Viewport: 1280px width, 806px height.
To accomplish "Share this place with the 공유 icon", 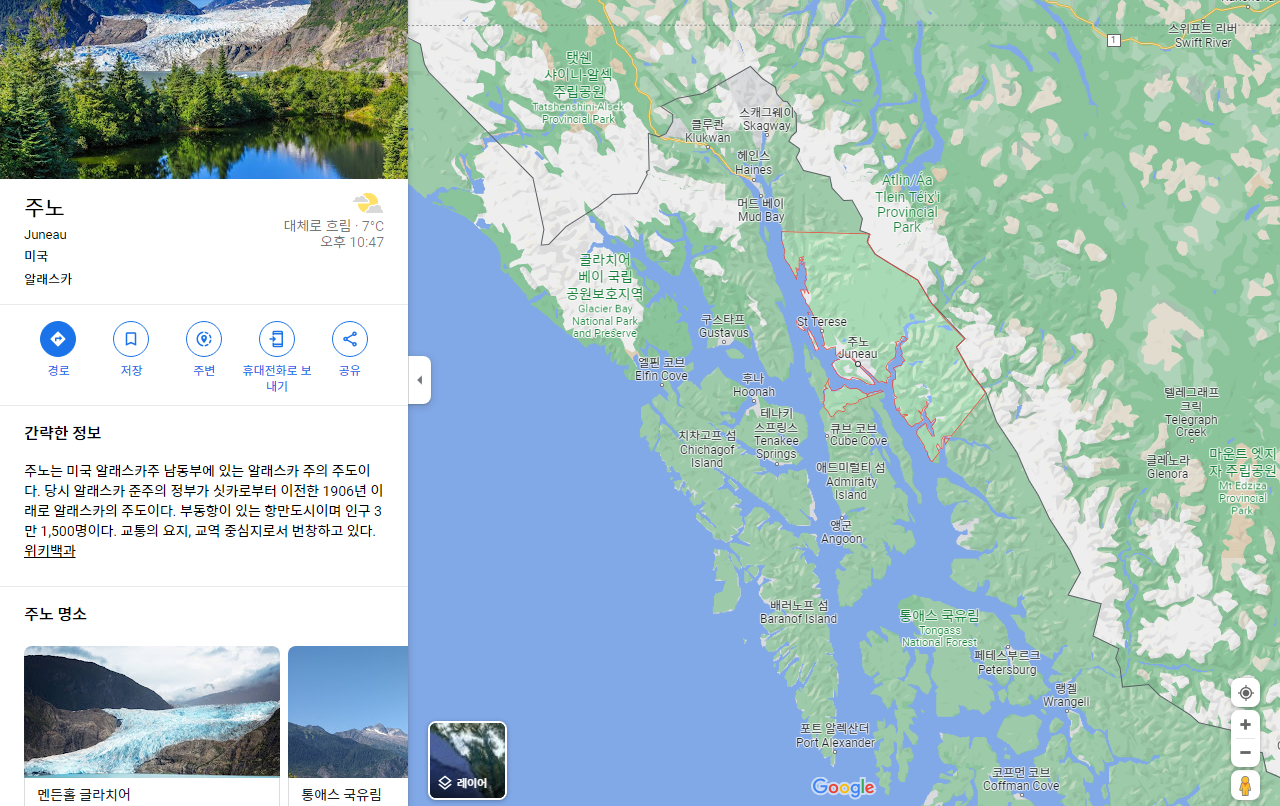I will pos(350,339).
